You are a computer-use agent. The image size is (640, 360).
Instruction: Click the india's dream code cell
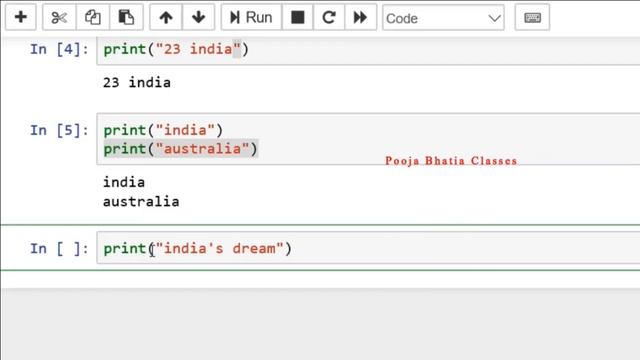(368, 248)
